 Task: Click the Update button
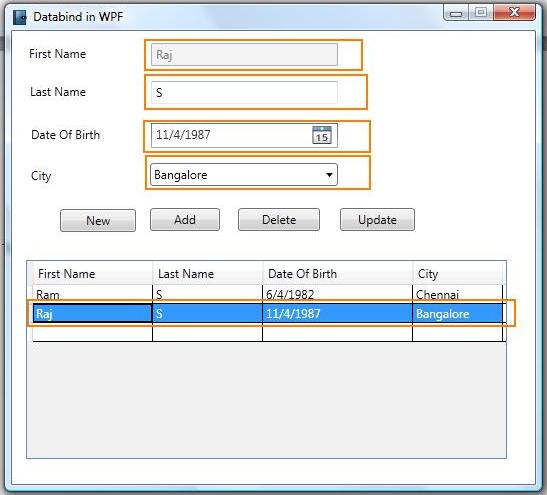tap(377, 220)
